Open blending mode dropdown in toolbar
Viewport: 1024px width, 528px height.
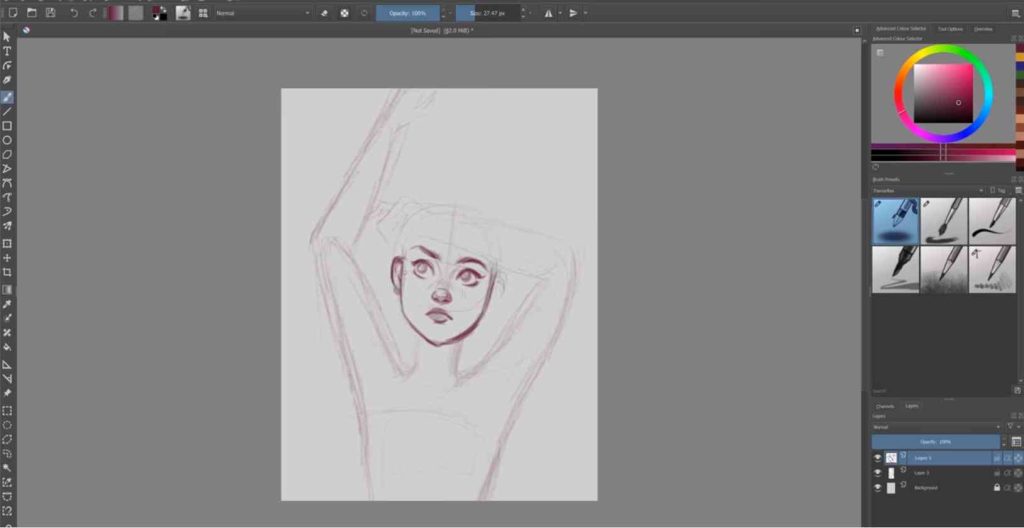(x=263, y=12)
